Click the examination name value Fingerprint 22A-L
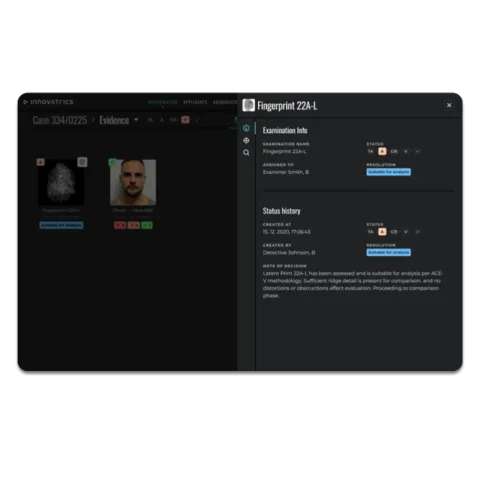 (284, 151)
